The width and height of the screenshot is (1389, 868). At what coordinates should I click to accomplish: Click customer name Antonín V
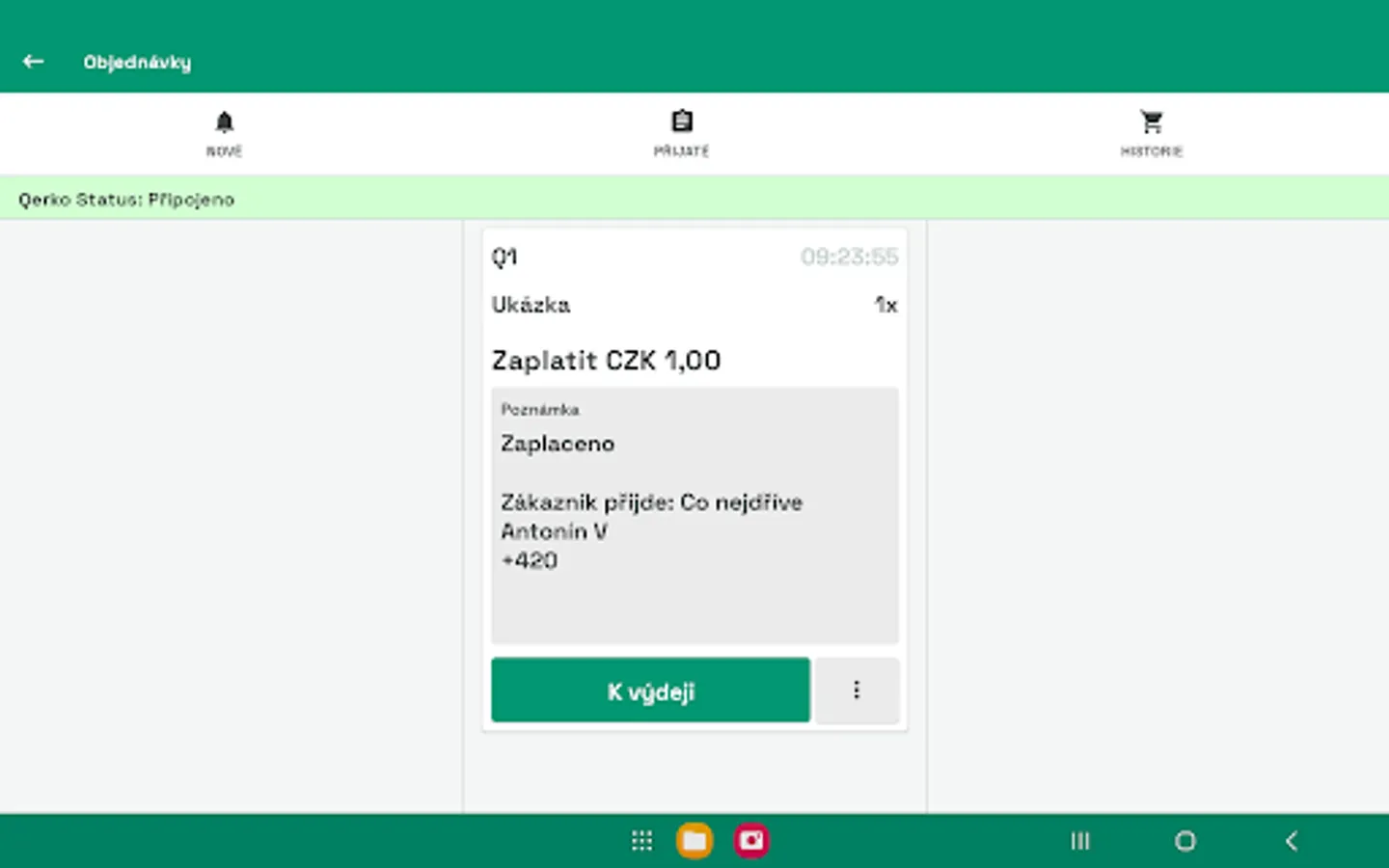click(x=554, y=531)
